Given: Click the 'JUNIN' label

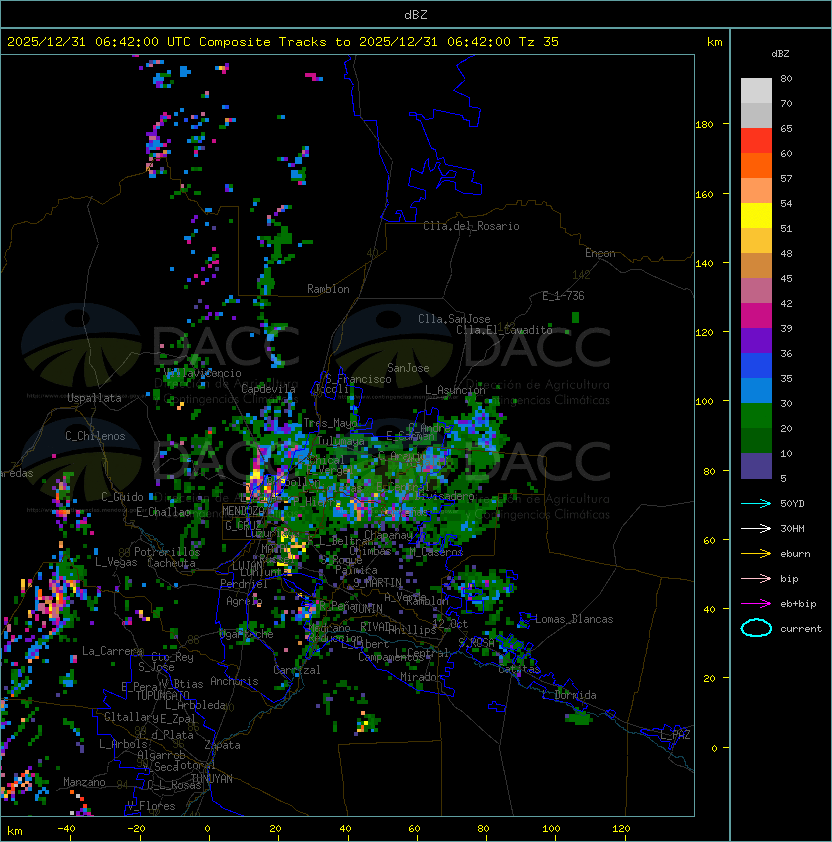Looking at the screenshot, I should tap(367, 608).
